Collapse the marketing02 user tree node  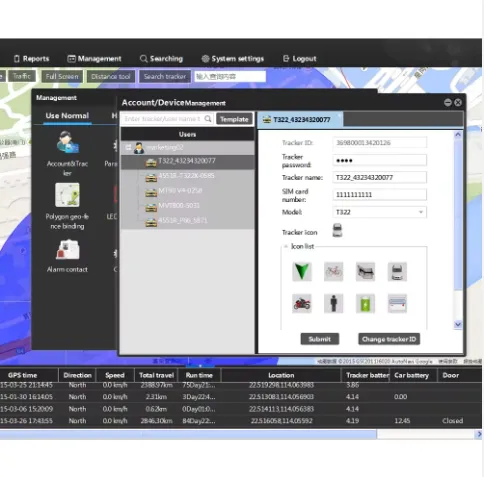(128, 147)
